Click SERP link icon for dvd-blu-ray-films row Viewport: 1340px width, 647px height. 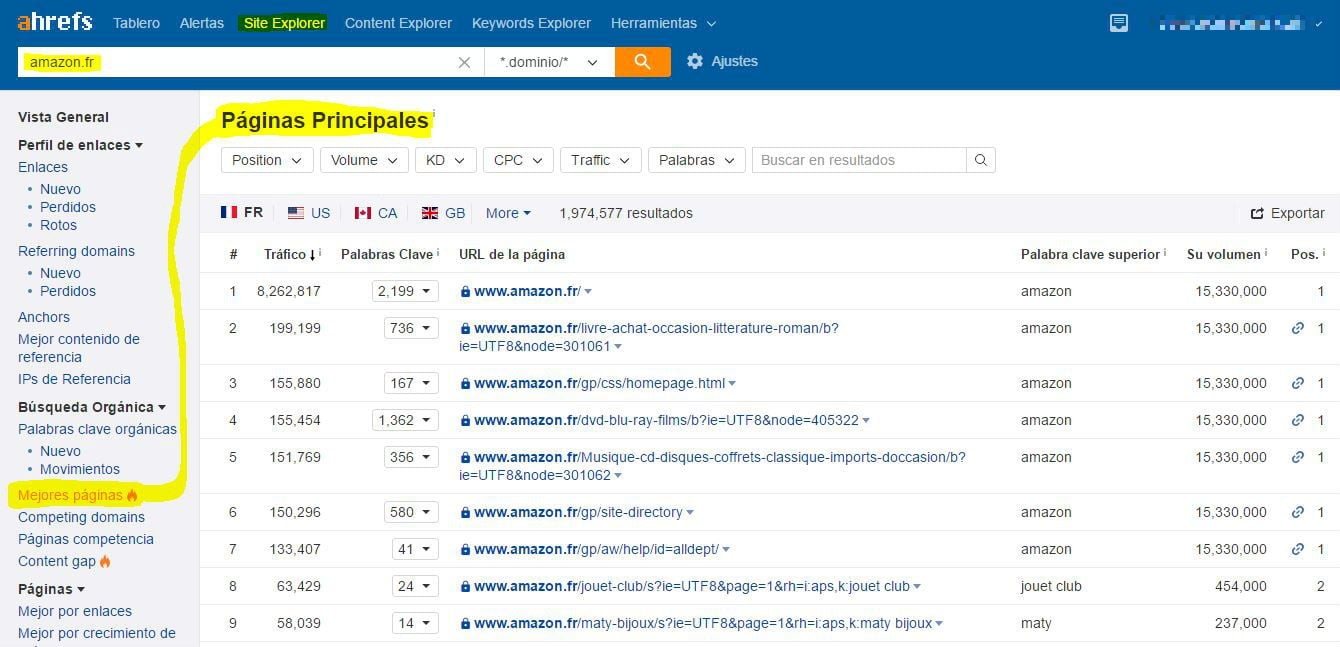(x=1298, y=420)
